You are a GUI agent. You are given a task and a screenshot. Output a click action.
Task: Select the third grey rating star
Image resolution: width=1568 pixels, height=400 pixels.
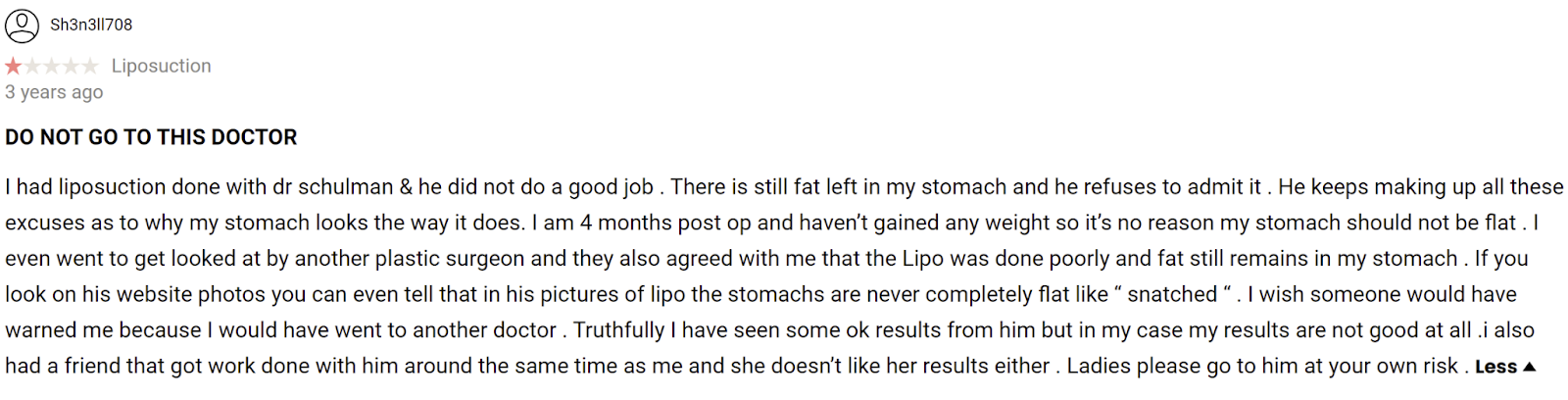pyautogui.click(x=52, y=66)
